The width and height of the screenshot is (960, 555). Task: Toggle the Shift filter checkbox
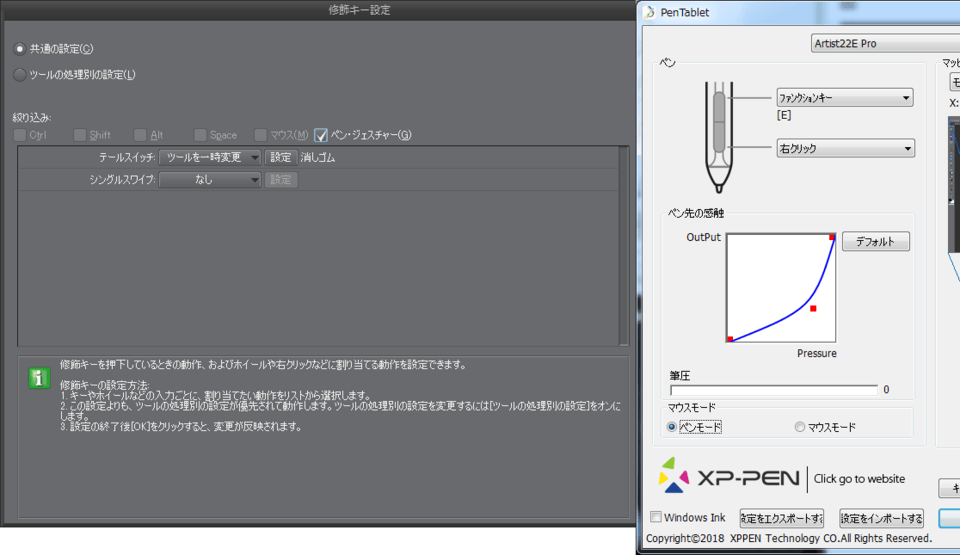(80, 135)
